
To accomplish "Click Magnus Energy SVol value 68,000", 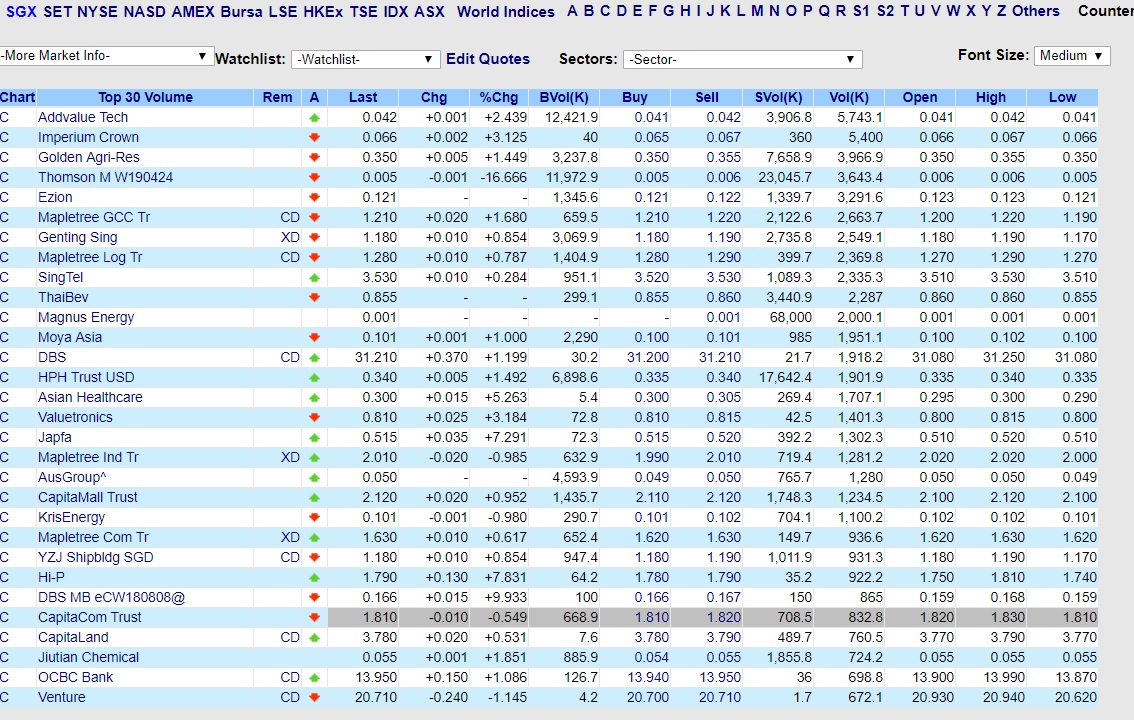I will tap(790, 317).
